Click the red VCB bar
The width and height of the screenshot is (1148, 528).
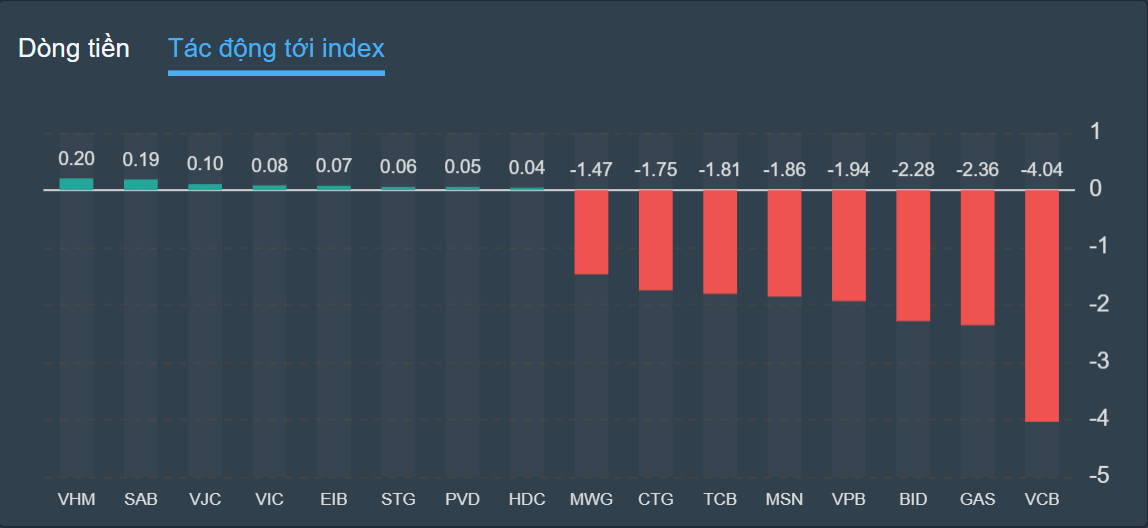point(1041,305)
